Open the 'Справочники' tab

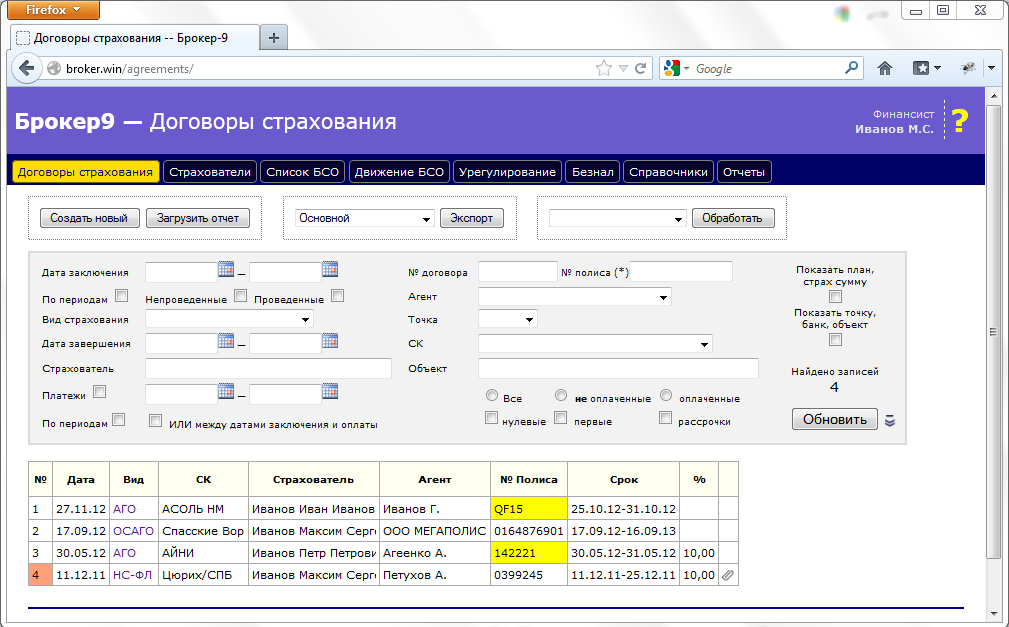coord(669,172)
